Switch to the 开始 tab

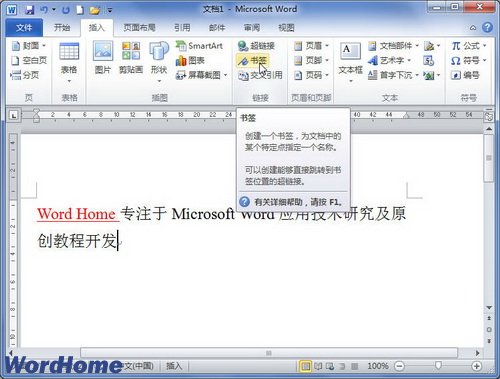pyautogui.click(x=62, y=28)
